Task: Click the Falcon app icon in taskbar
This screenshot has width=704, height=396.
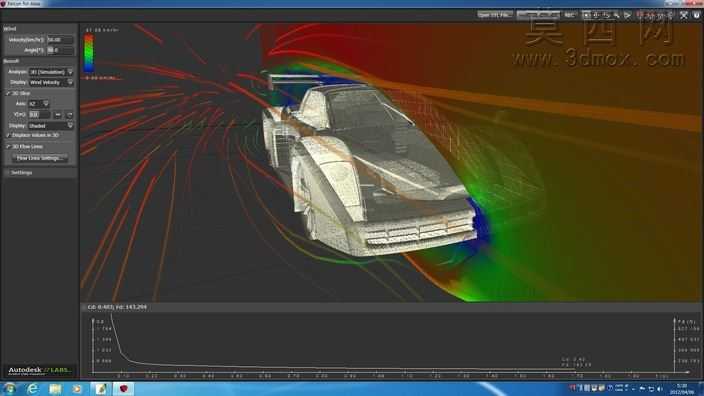Action: (123, 389)
